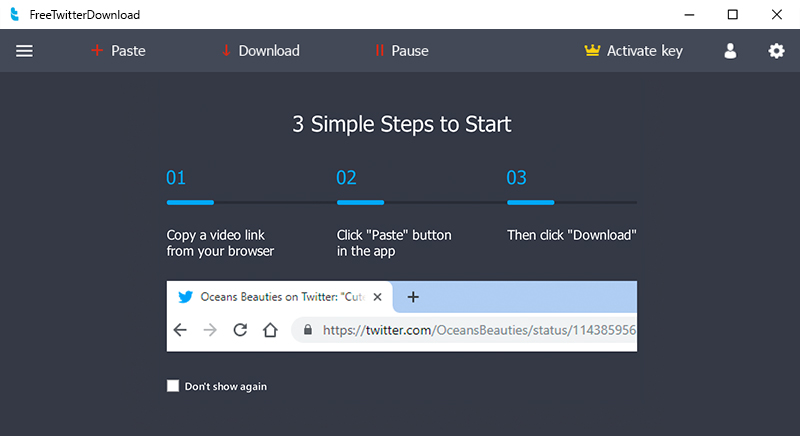The width and height of the screenshot is (800, 436).
Task: Open Activate key dialog
Action: tap(633, 51)
